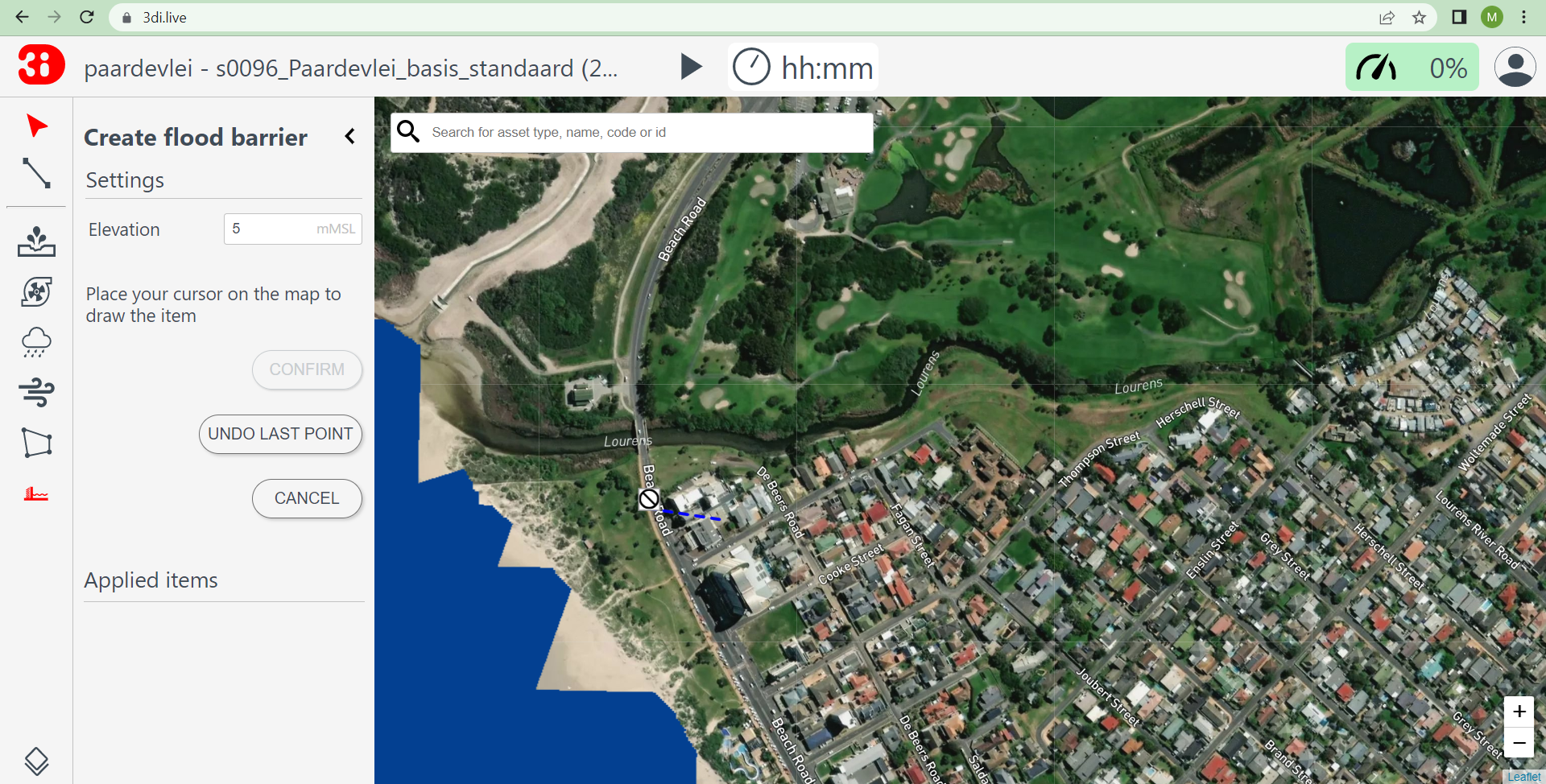The height and width of the screenshot is (784, 1546).
Task: Click the 3Di logo
Action: [39, 65]
